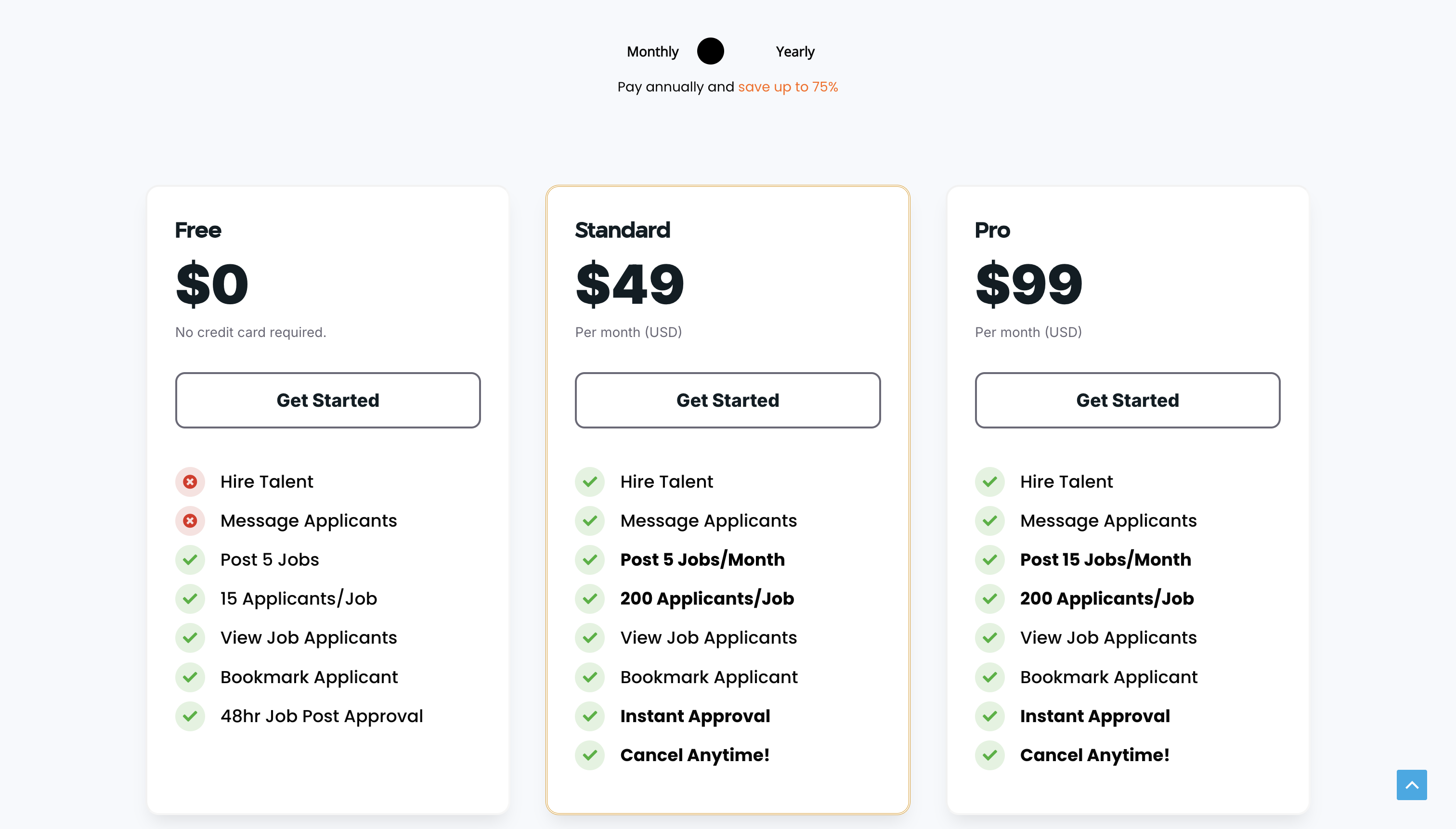Select the Yearly billing label
The height and width of the screenshot is (829, 1456).
pyautogui.click(x=795, y=52)
